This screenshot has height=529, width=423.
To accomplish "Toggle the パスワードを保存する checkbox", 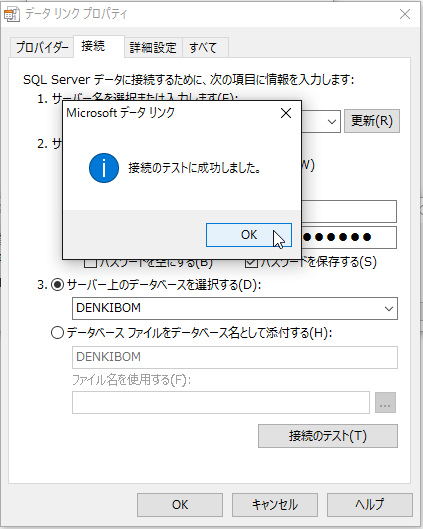I will [251, 262].
